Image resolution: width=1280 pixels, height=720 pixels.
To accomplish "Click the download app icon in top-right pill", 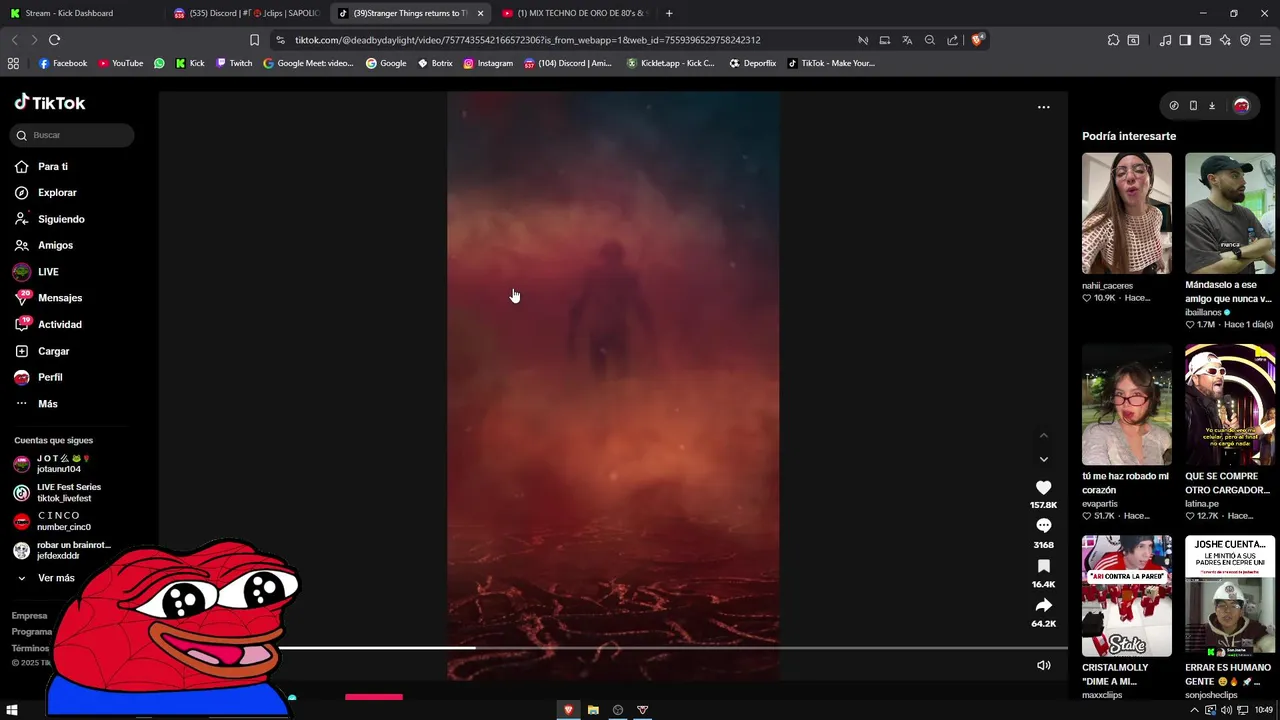I will click(x=1212, y=106).
